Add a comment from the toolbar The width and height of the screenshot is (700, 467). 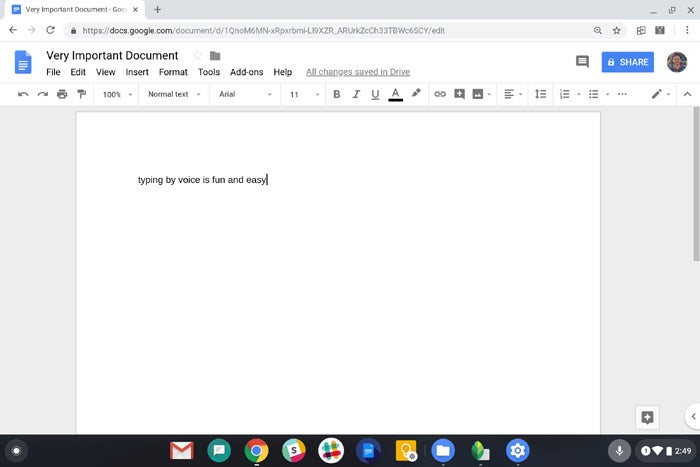pyautogui.click(x=459, y=94)
